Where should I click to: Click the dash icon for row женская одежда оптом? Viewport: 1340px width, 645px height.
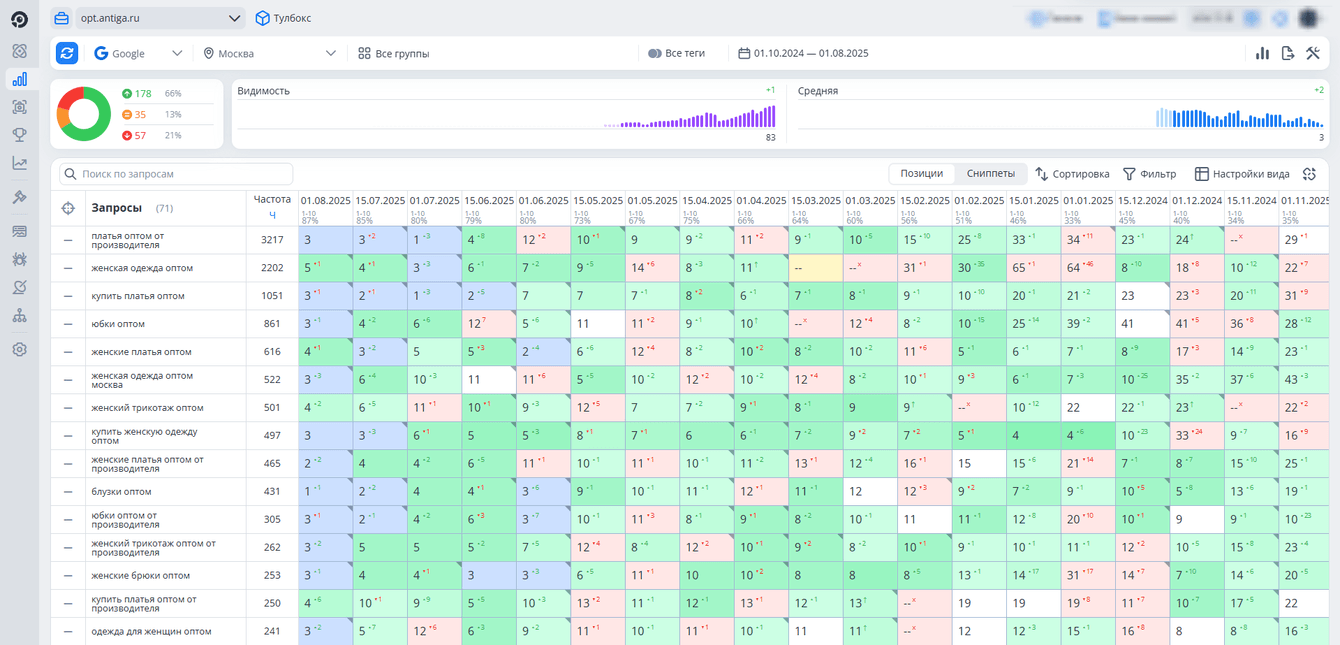coord(68,268)
